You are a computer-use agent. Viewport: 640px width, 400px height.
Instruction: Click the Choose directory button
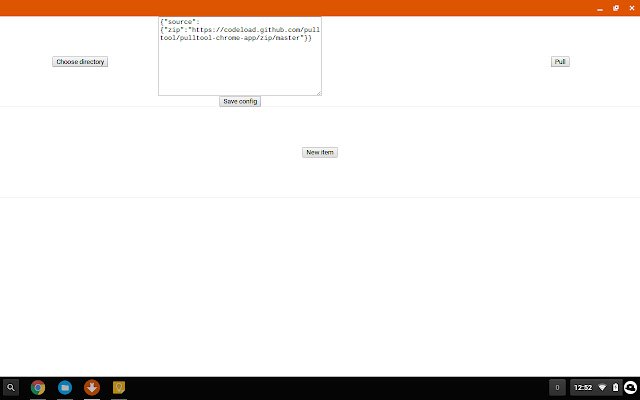click(x=80, y=62)
